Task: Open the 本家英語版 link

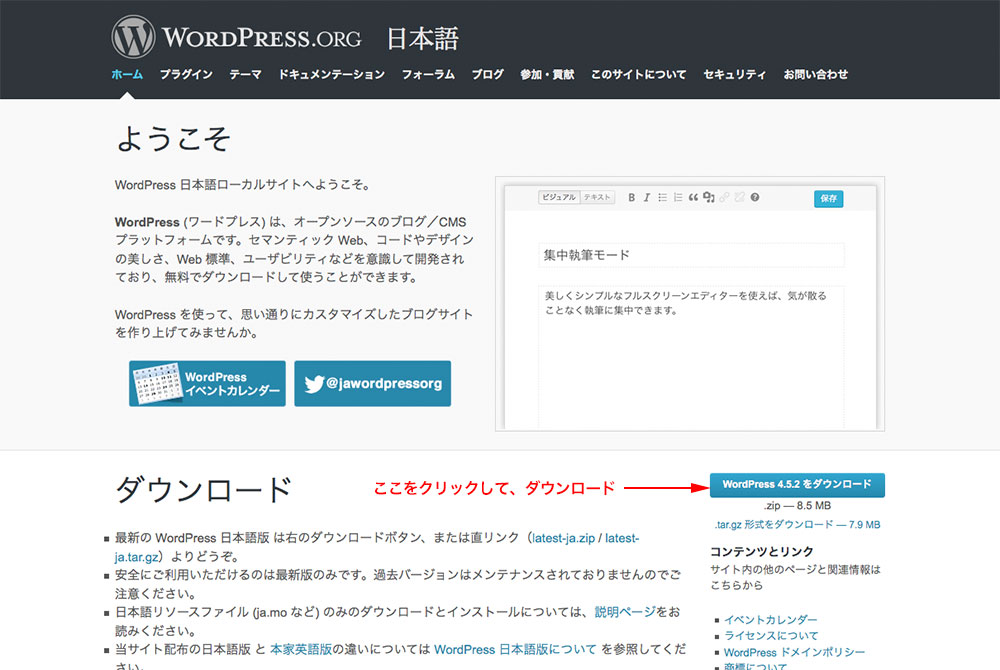Action: [x=301, y=649]
